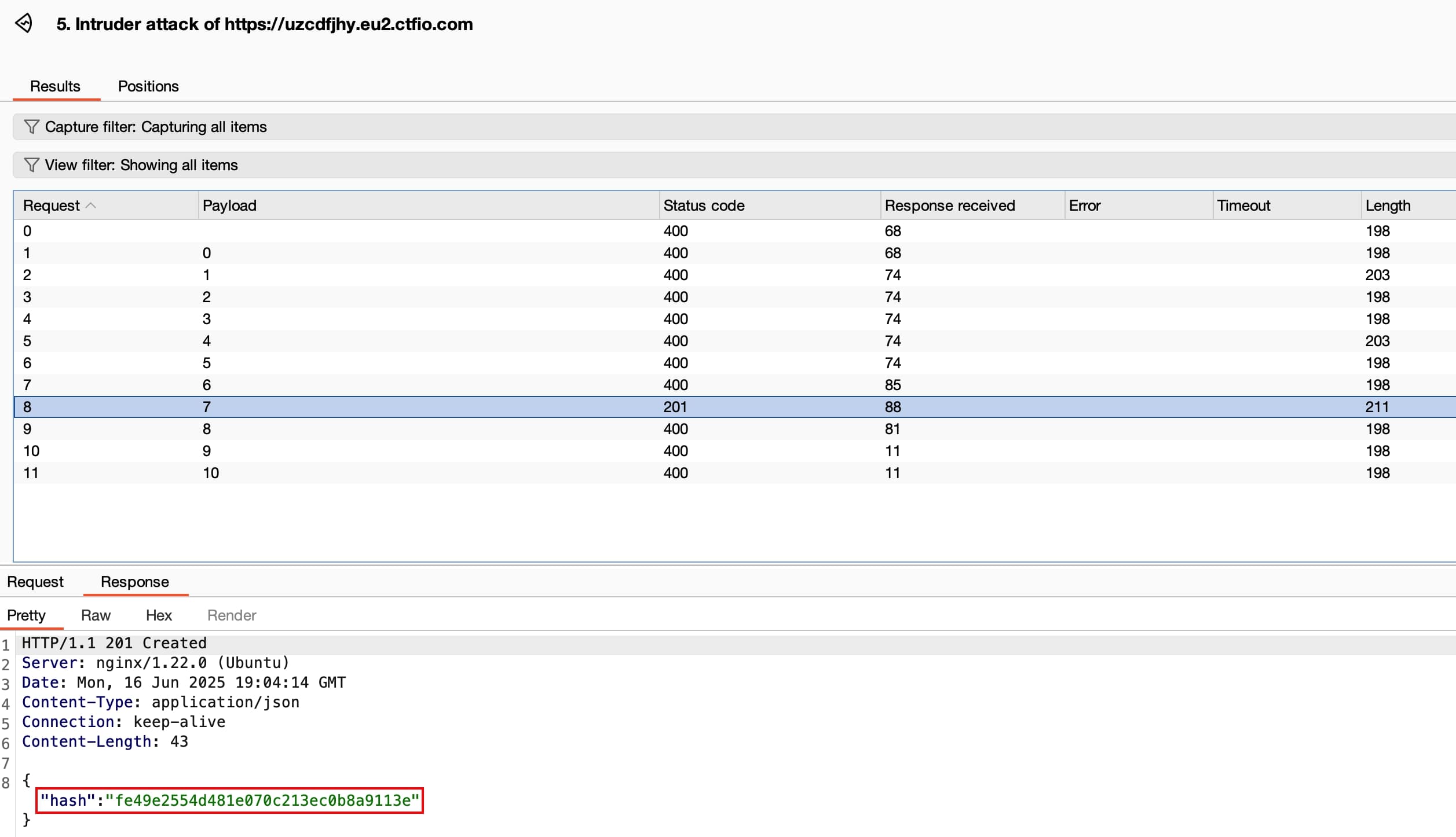The width and height of the screenshot is (1456, 837).
Task: Select request row 10 with payload 9
Action: click(x=734, y=451)
